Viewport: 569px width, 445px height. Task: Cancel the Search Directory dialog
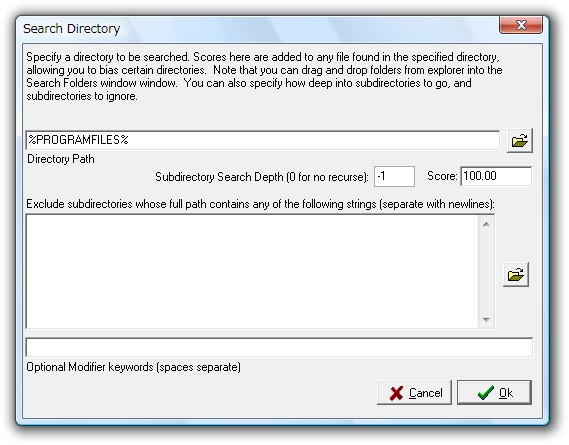pos(414,393)
